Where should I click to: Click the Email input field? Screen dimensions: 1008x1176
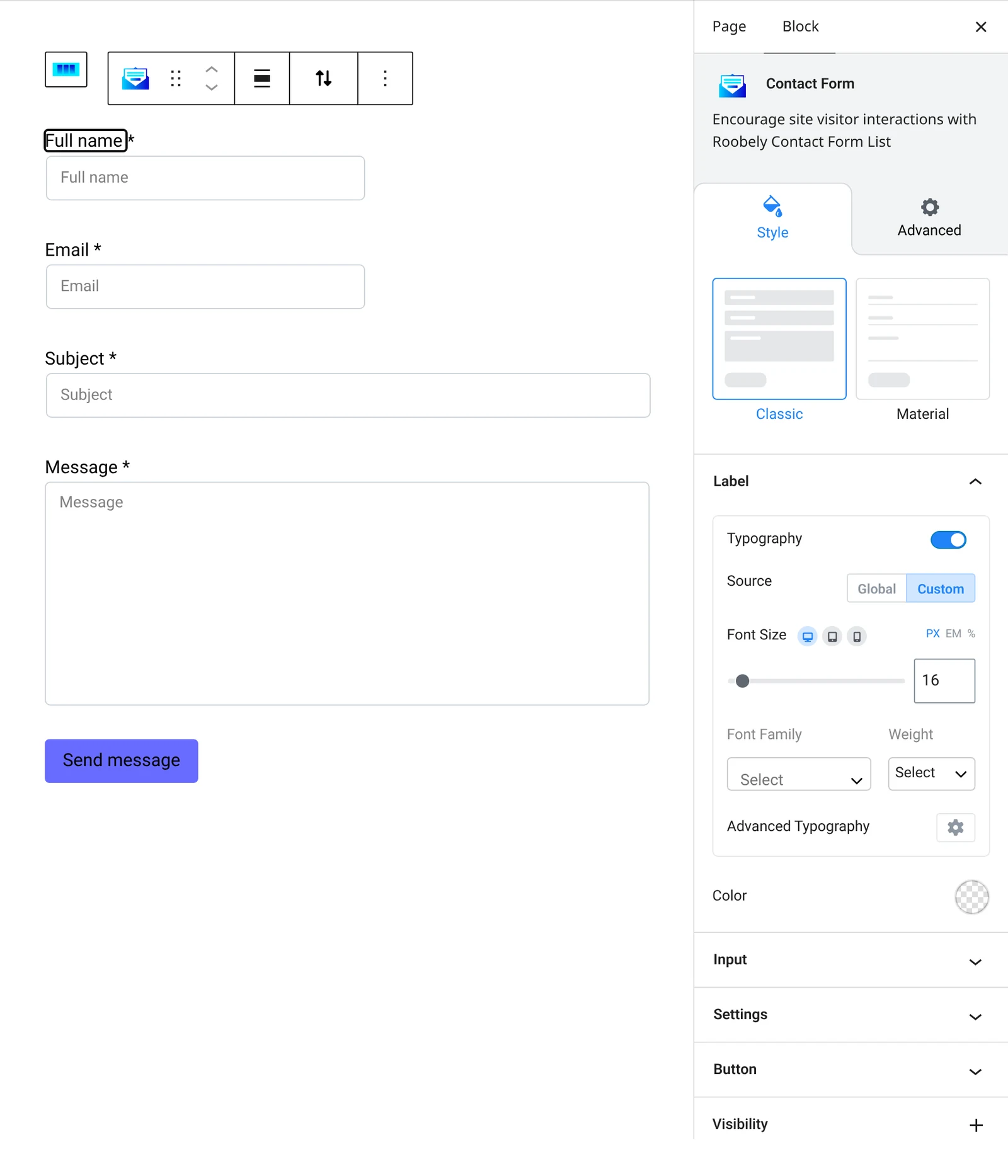205,287
